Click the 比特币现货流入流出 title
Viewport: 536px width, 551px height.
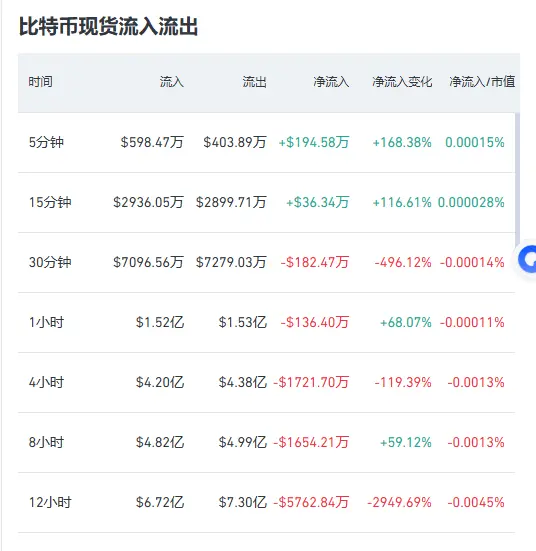tap(108, 26)
